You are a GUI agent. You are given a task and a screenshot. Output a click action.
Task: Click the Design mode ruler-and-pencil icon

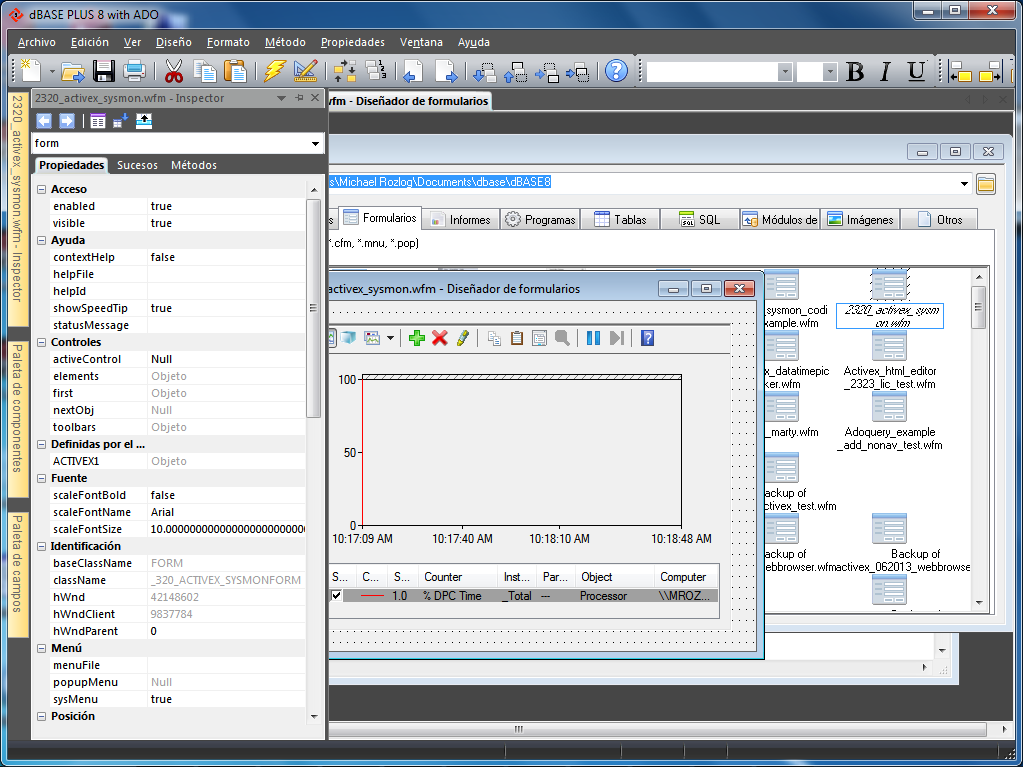point(305,70)
